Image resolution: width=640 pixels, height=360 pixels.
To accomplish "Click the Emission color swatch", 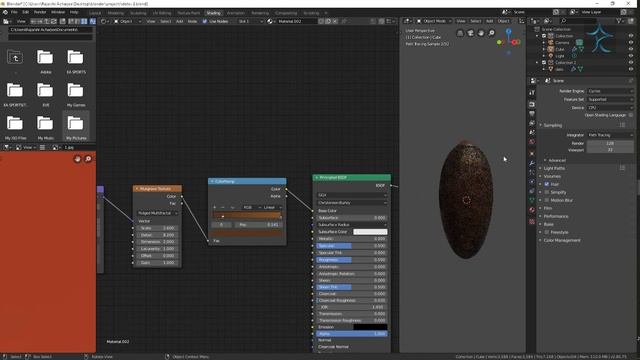I will click(x=370, y=327).
